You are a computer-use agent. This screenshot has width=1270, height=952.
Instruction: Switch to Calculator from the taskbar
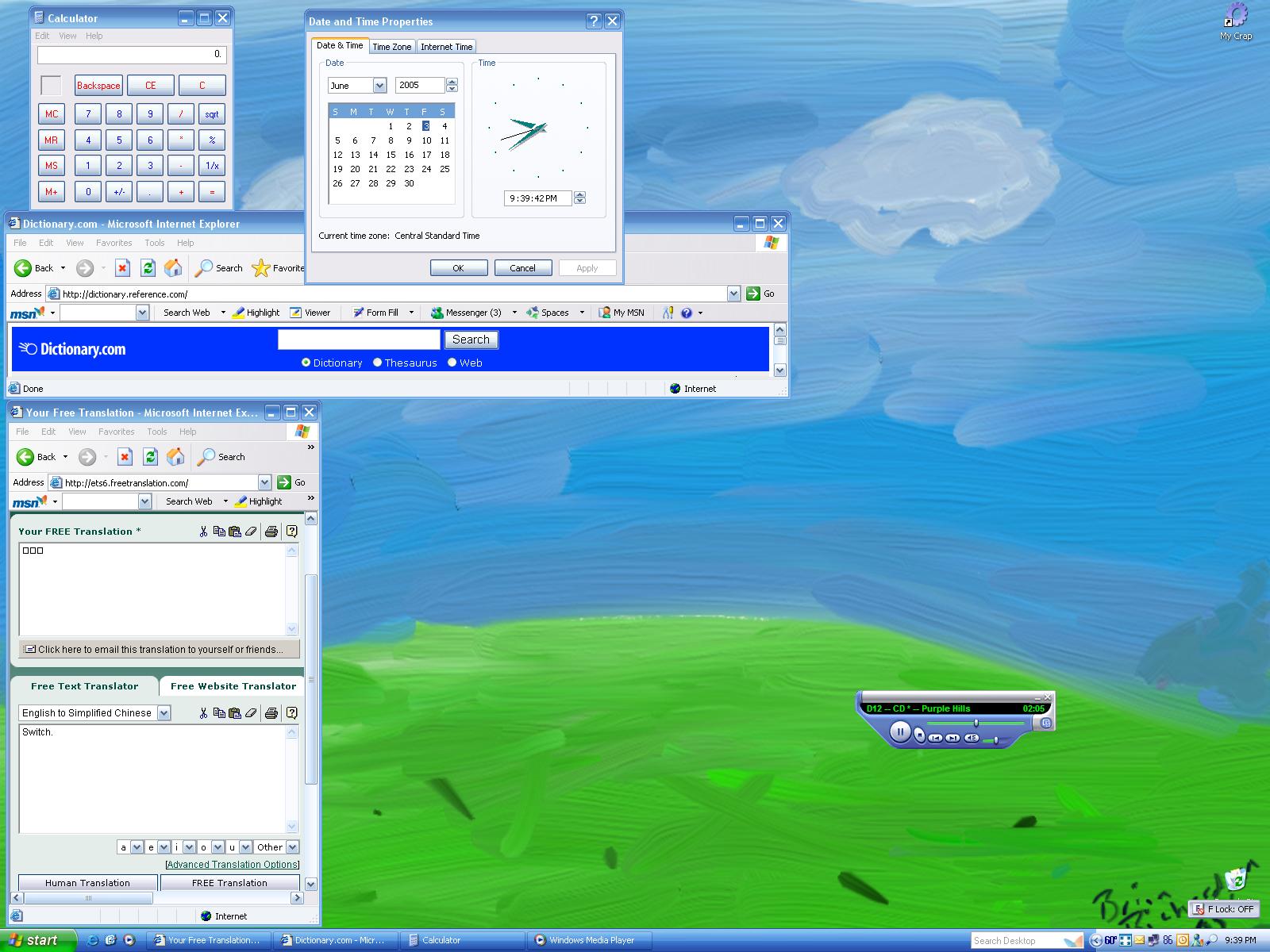click(462, 940)
